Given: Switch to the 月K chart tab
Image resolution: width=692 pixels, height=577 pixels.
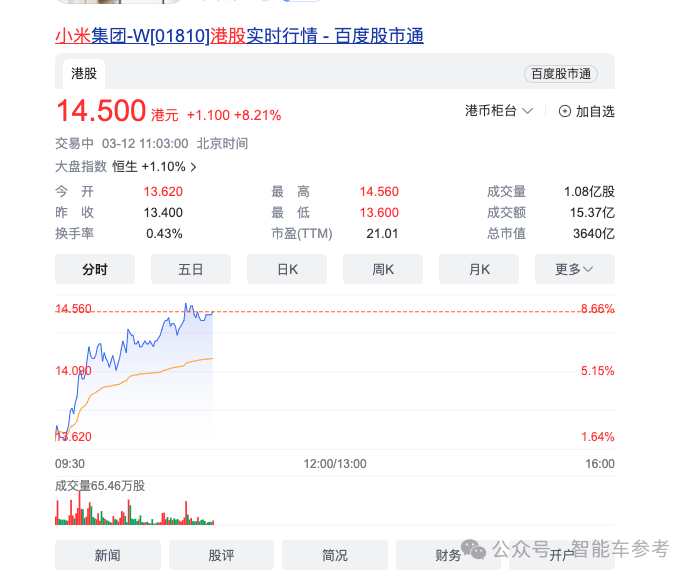Looking at the screenshot, I should (479, 269).
